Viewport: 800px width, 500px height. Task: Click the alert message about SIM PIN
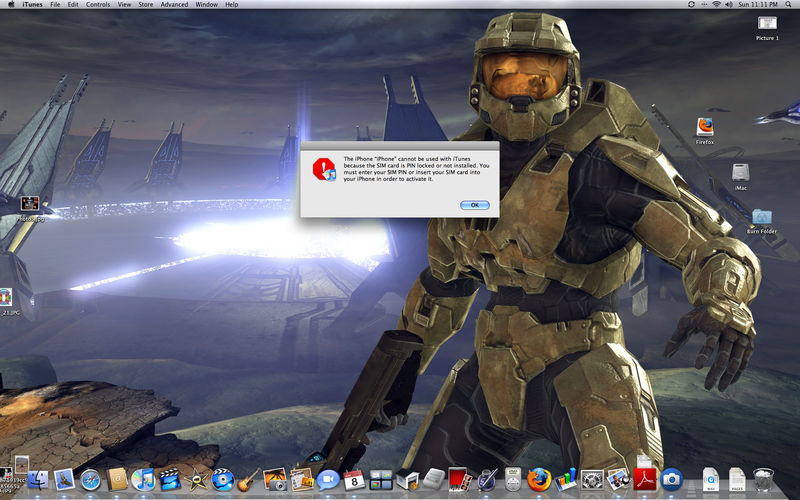[x=416, y=169]
